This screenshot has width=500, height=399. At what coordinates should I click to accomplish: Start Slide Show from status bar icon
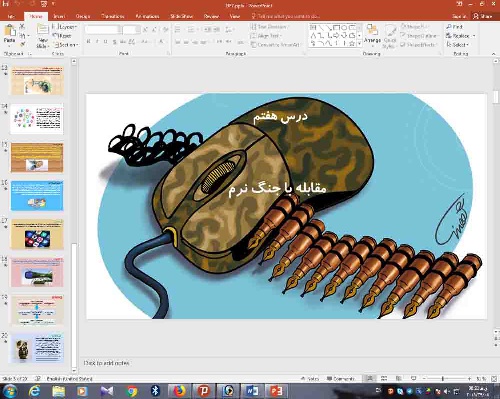[413, 379]
